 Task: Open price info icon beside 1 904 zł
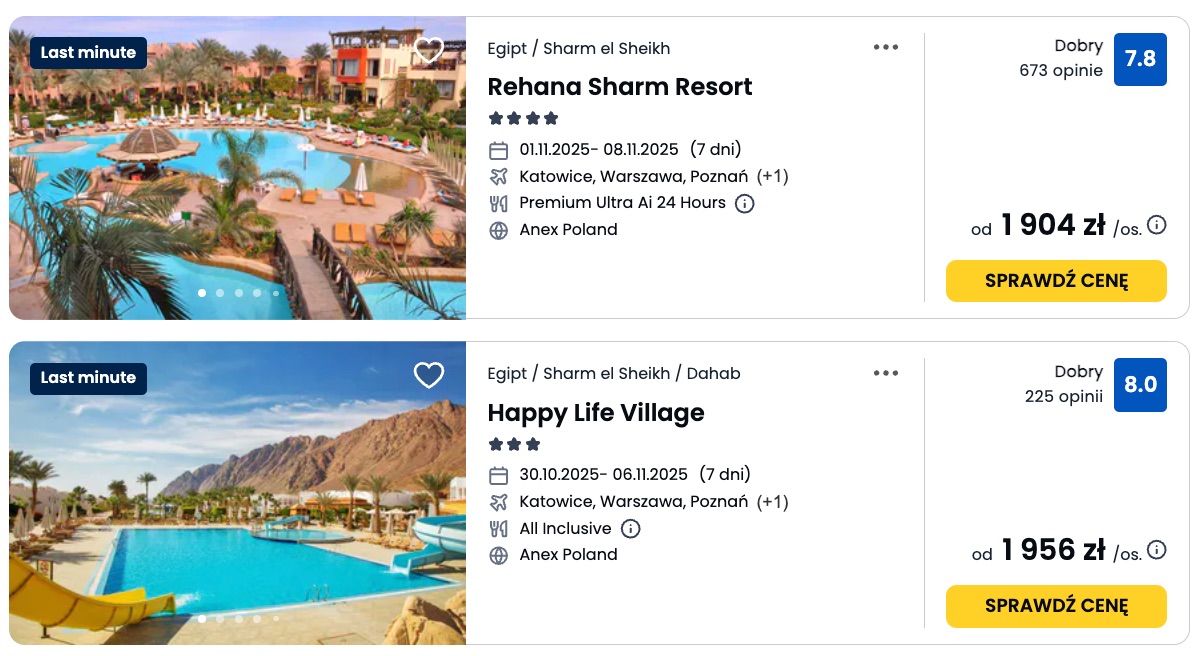click(1157, 225)
